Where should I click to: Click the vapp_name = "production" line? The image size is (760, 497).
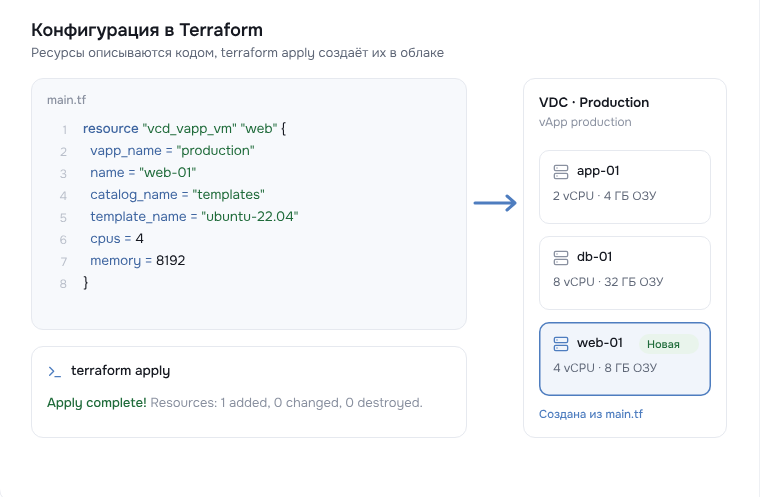(x=172, y=151)
